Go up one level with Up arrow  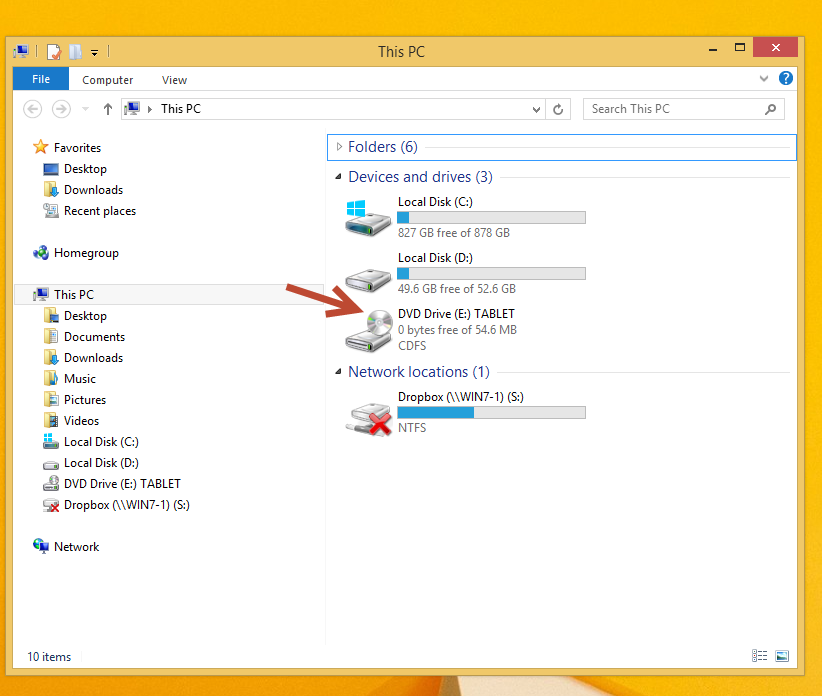coord(107,109)
